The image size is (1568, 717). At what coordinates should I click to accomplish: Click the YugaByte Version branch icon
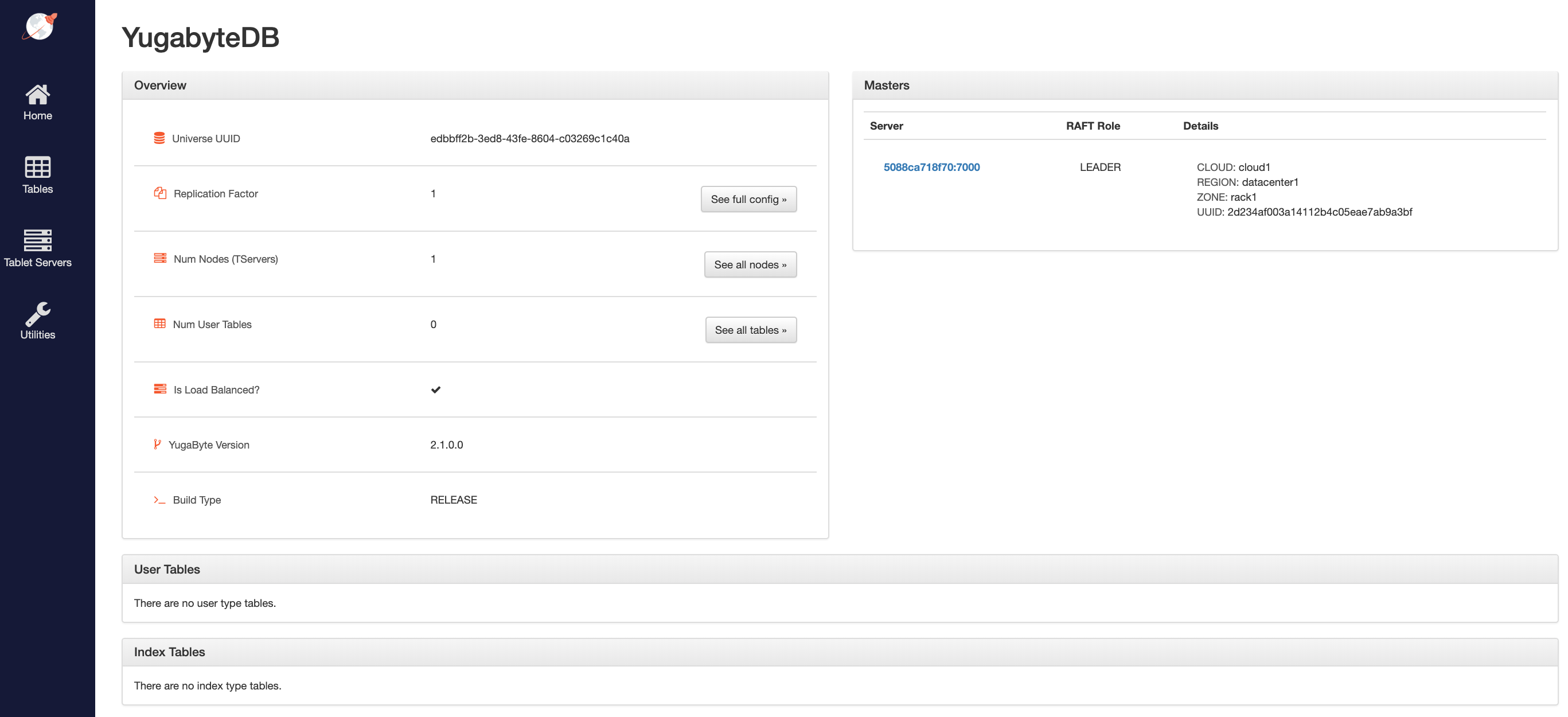[157, 445]
